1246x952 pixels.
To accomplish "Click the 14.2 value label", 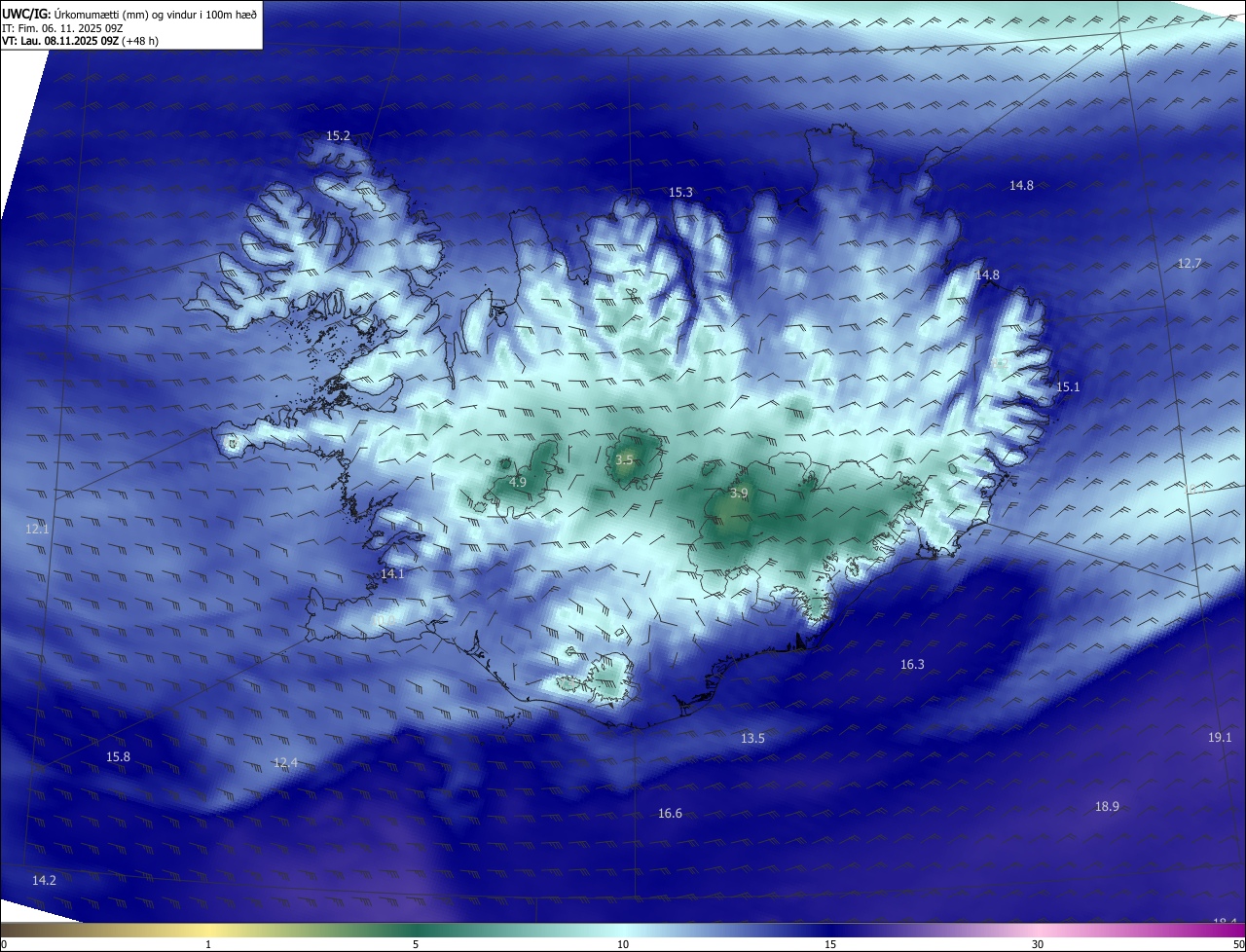I will click(x=44, y=881).
